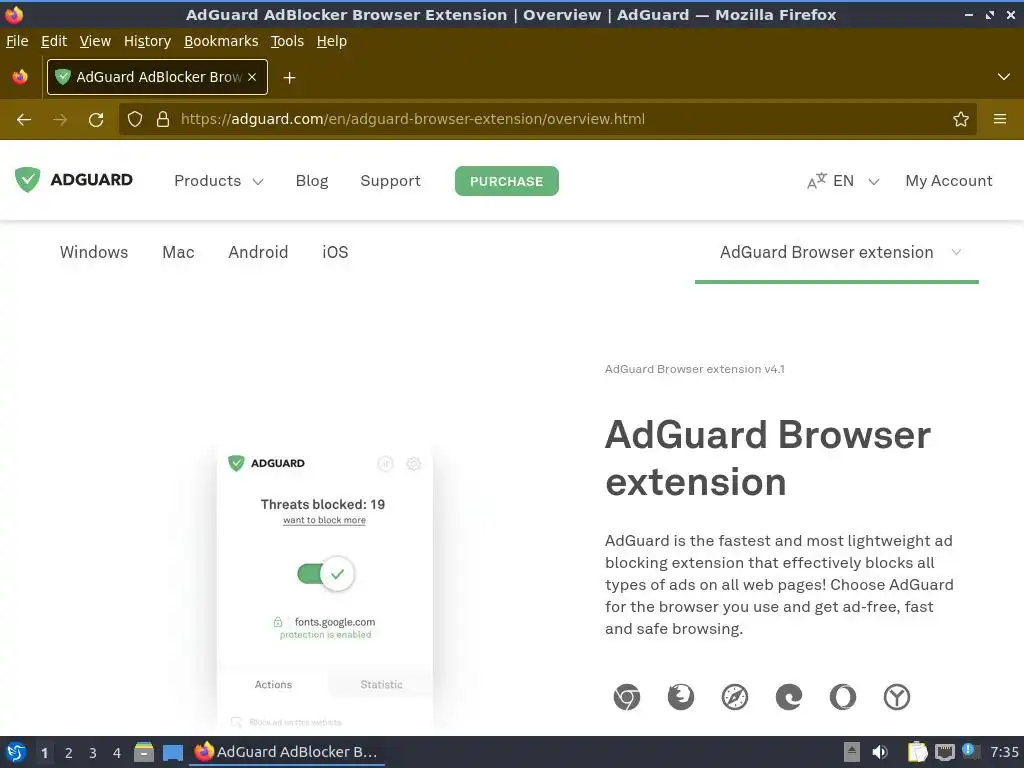Select the iOS product tab

[335, 252]
